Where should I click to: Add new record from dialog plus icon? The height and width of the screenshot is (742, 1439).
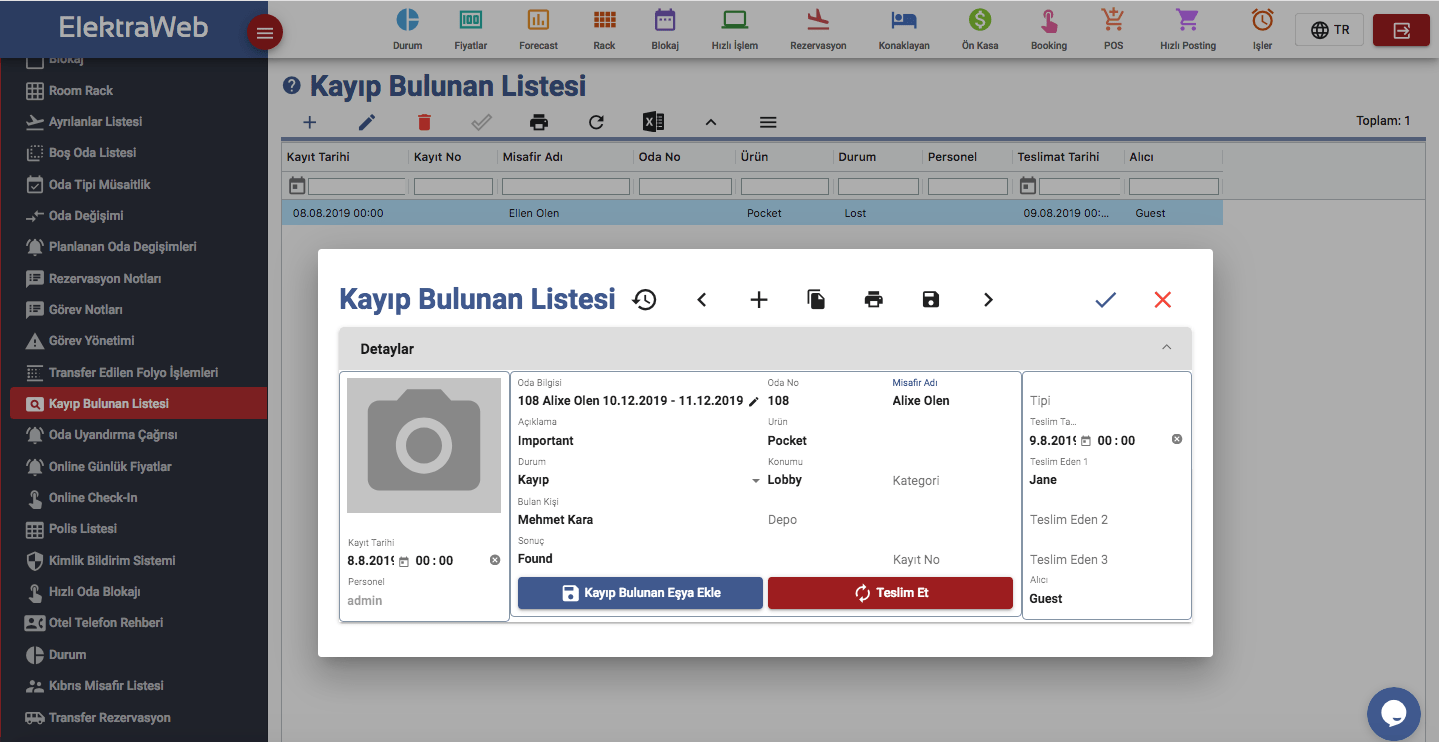pyautogui.click(x=759, y=299)
